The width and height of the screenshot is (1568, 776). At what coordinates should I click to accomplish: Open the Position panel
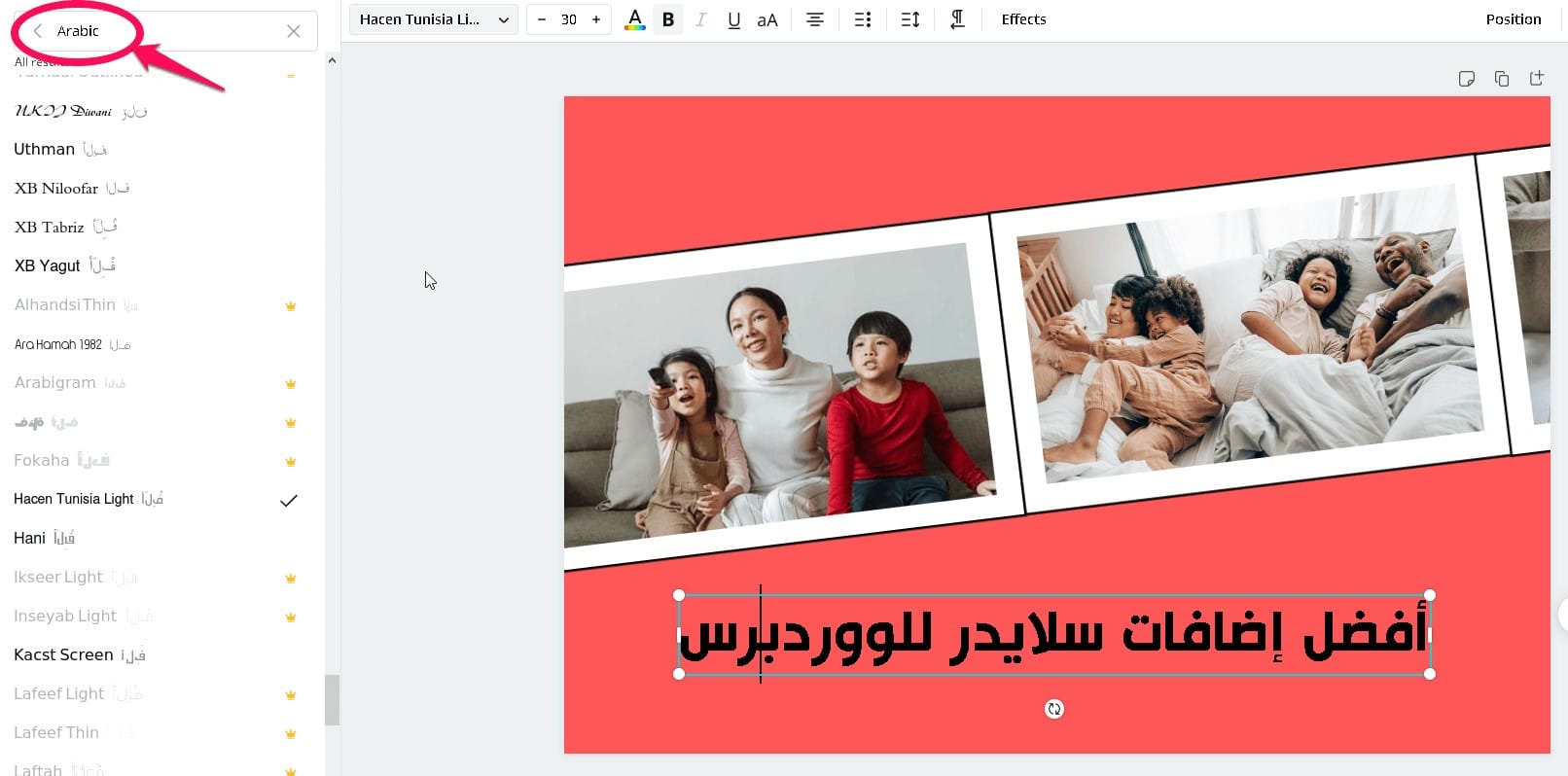1513,19
